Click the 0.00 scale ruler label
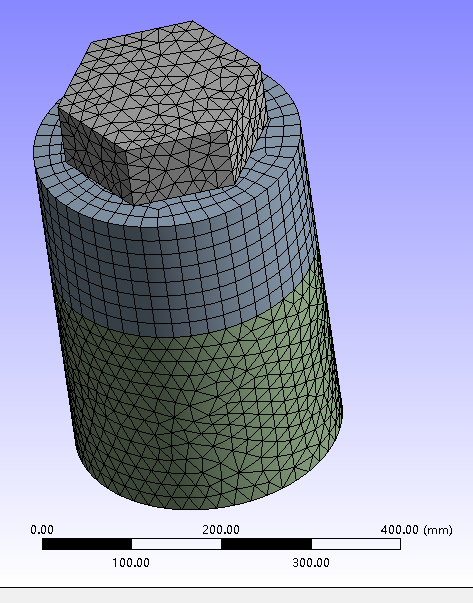Image resolution: width=473 pixels, height=603 pixels. (x=42, y=530)
